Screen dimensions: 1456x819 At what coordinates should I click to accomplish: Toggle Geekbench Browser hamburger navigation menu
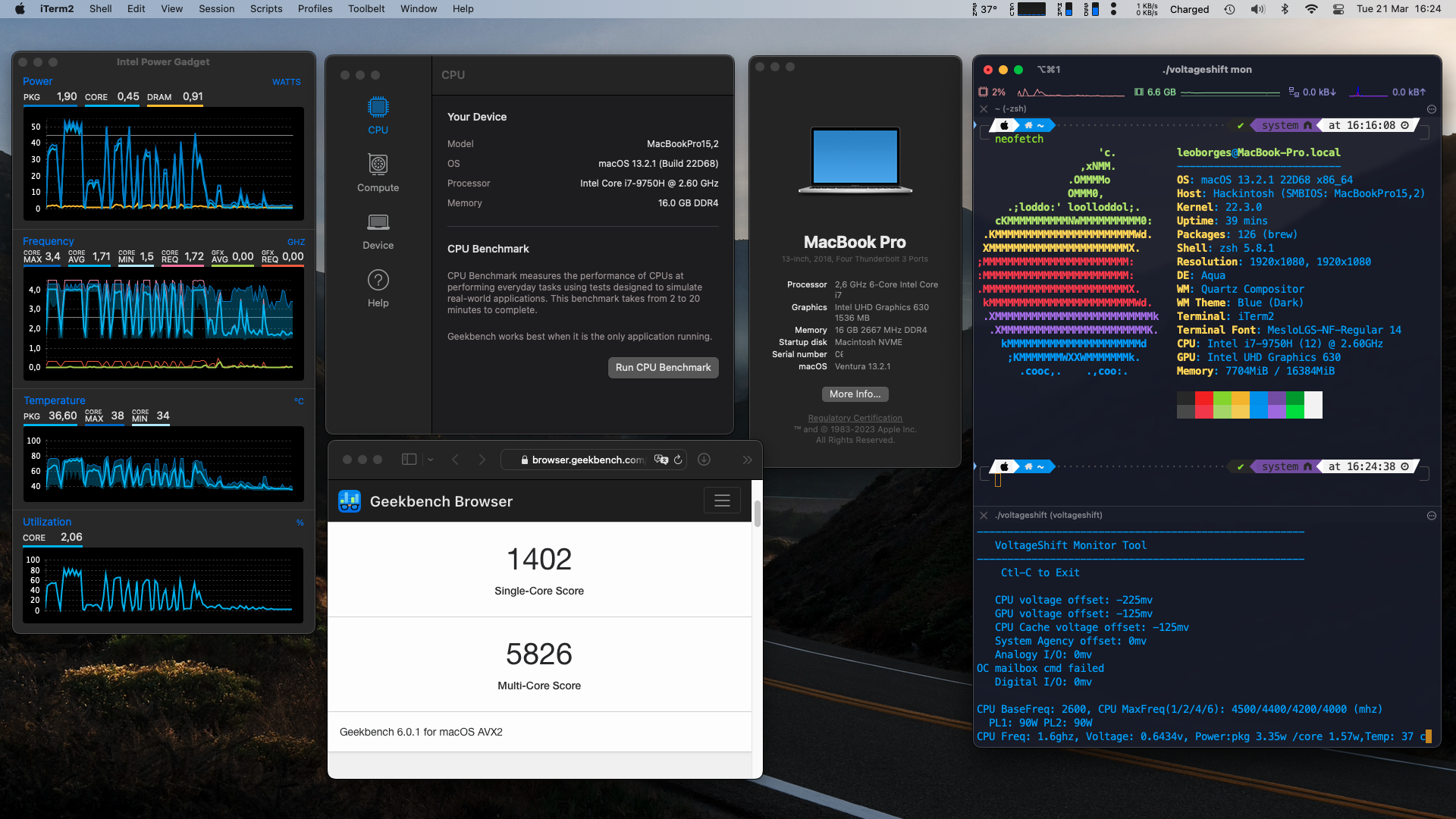(x=722, y=500)
